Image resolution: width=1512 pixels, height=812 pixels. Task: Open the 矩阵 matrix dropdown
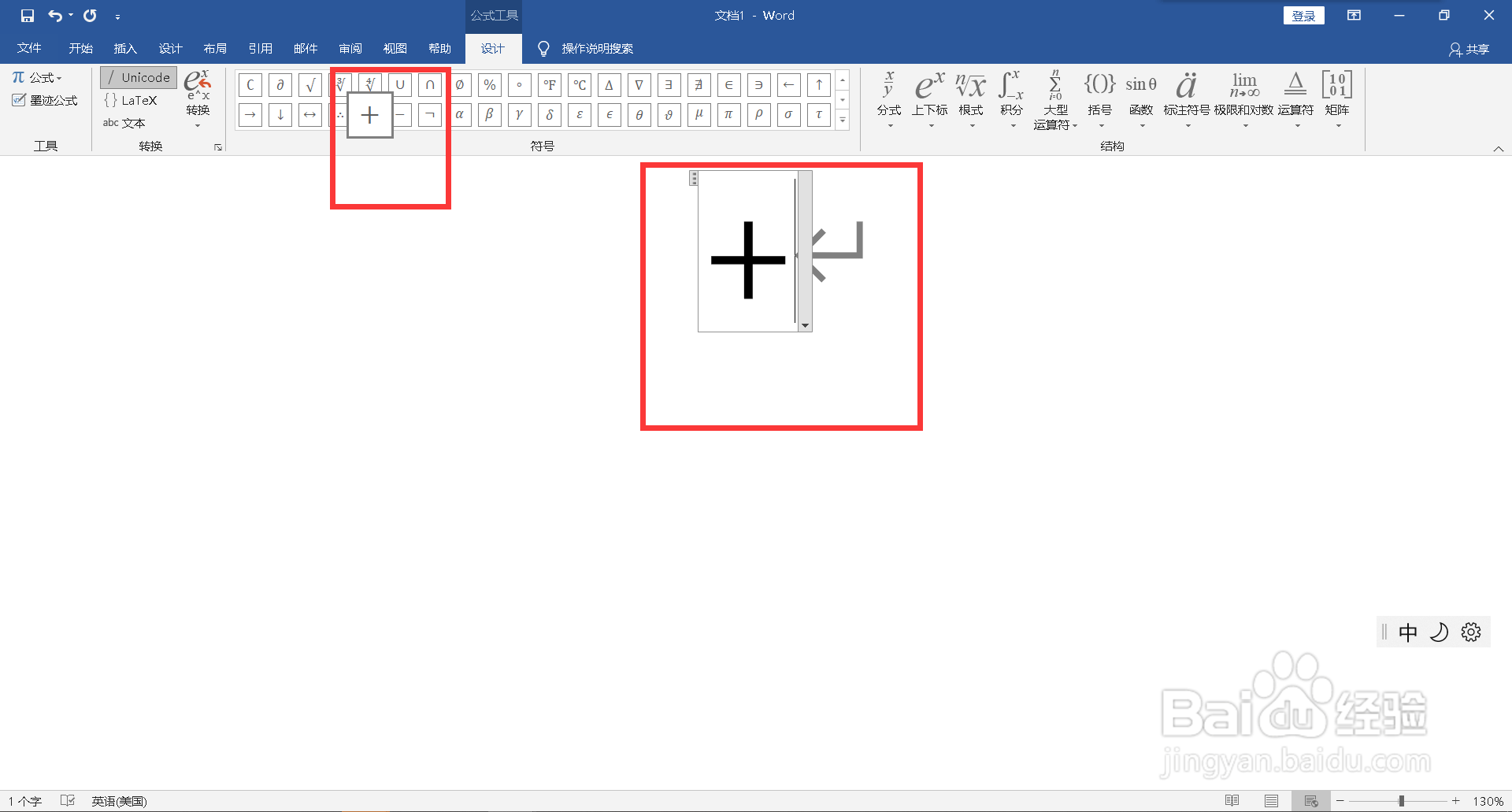(1337, 99)
